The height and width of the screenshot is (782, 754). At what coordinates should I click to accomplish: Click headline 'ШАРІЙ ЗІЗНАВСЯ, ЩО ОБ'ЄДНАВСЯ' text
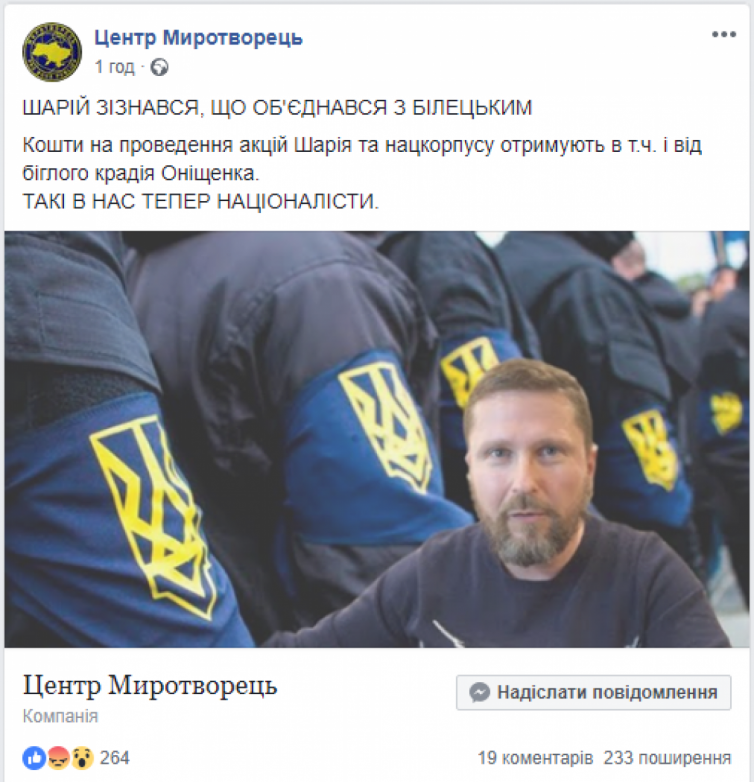pos(204,107)
